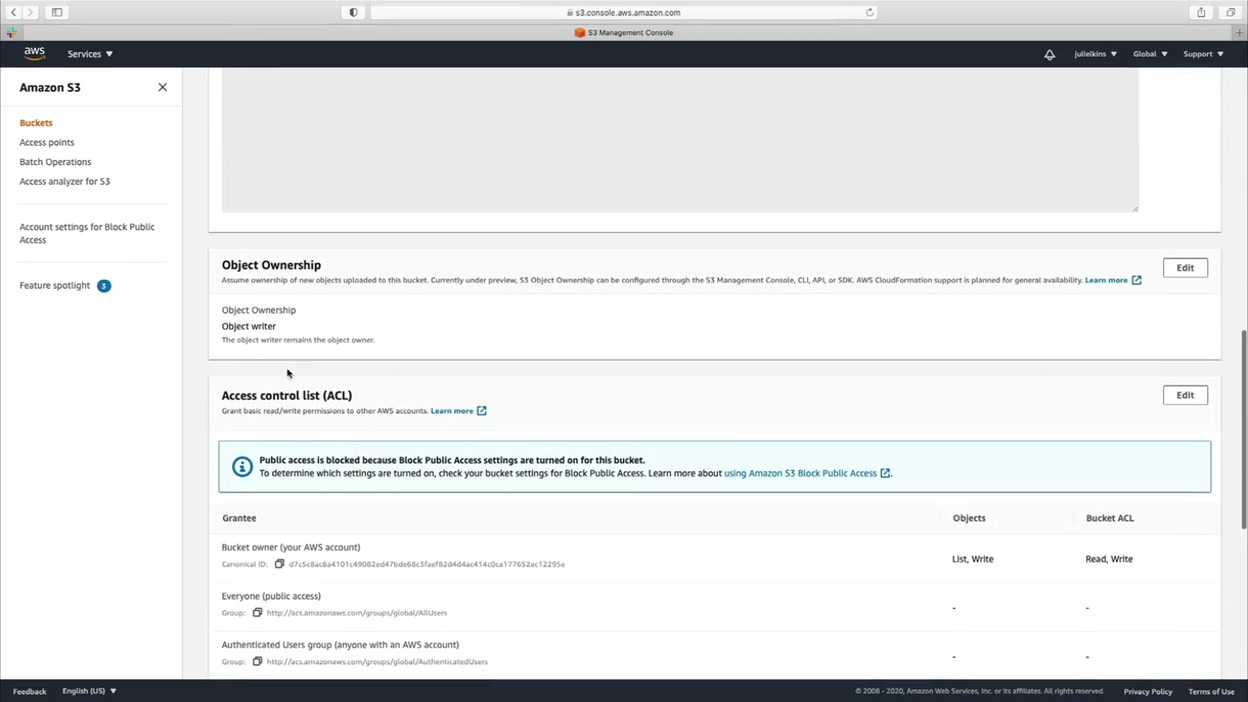Screen dimensions: 1248x702
Task: Go back with the browser back arrow
Action: 14,12
